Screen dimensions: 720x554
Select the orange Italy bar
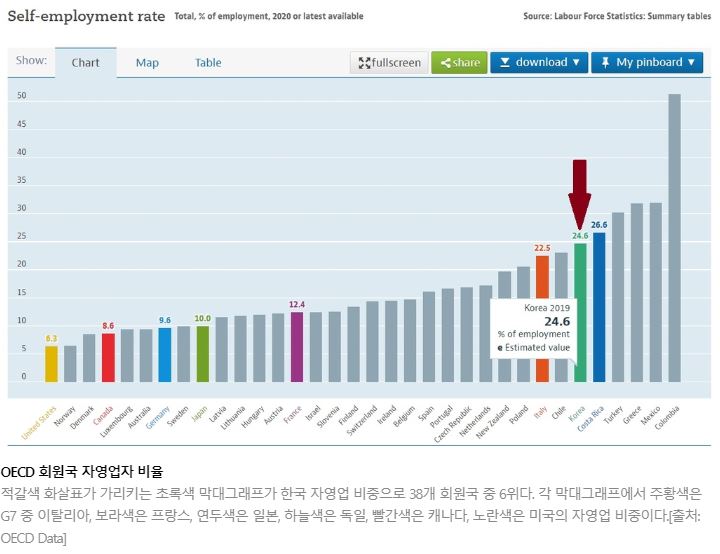pyautogui.click(x=542, y=276)
